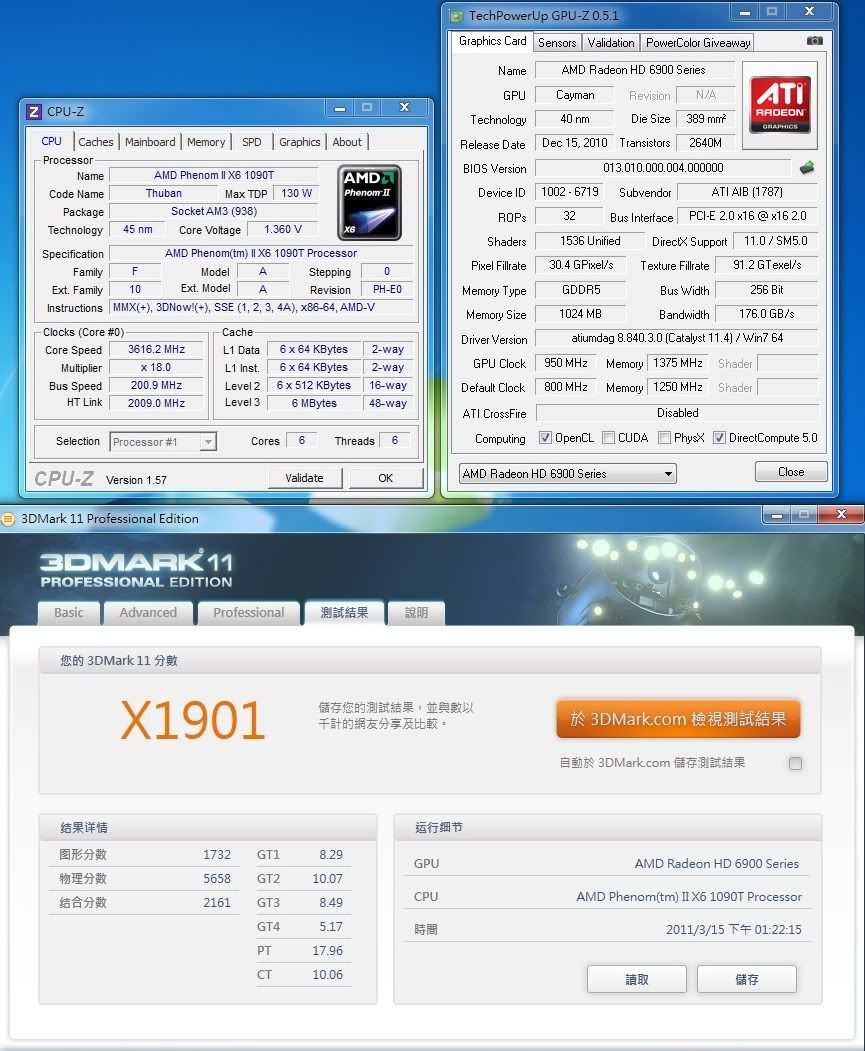This screenshot has height=1051, width=865.
Task: Maximize the GPU-Z window
Action: (772, 11)
